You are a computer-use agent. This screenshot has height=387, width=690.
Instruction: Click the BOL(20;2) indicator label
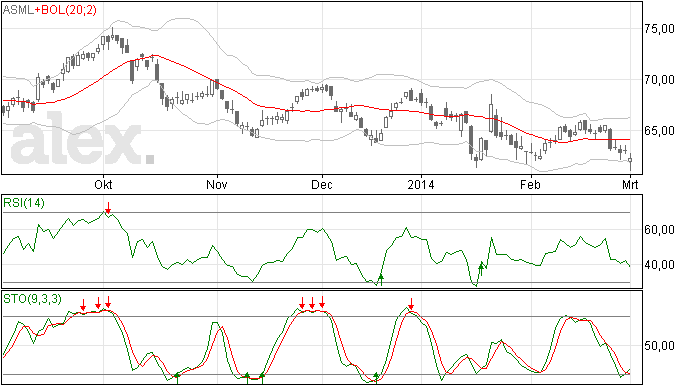[69, 10]
